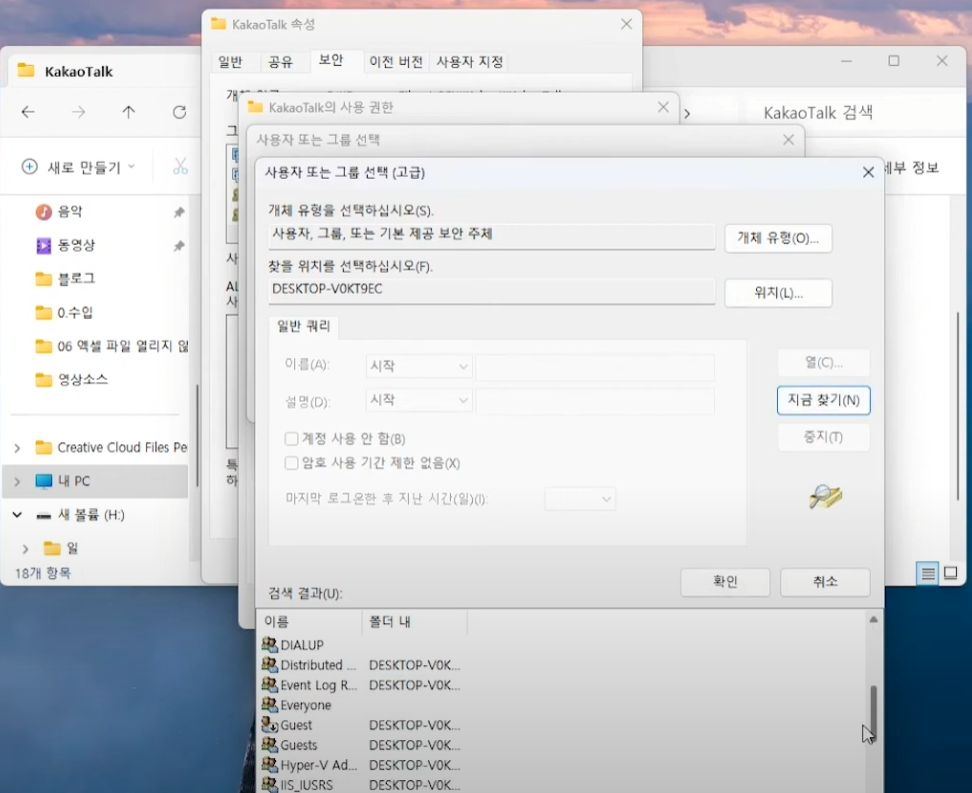This screenshot has width=972, height=793.
Task: Expand the 일 folder node
Action: click(25, 549)
